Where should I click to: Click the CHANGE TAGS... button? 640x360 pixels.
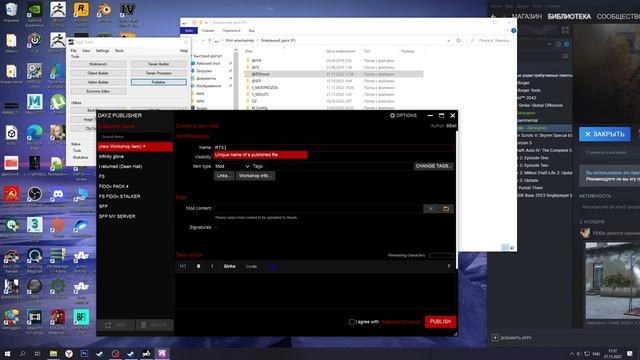click(x=433, y=166)
